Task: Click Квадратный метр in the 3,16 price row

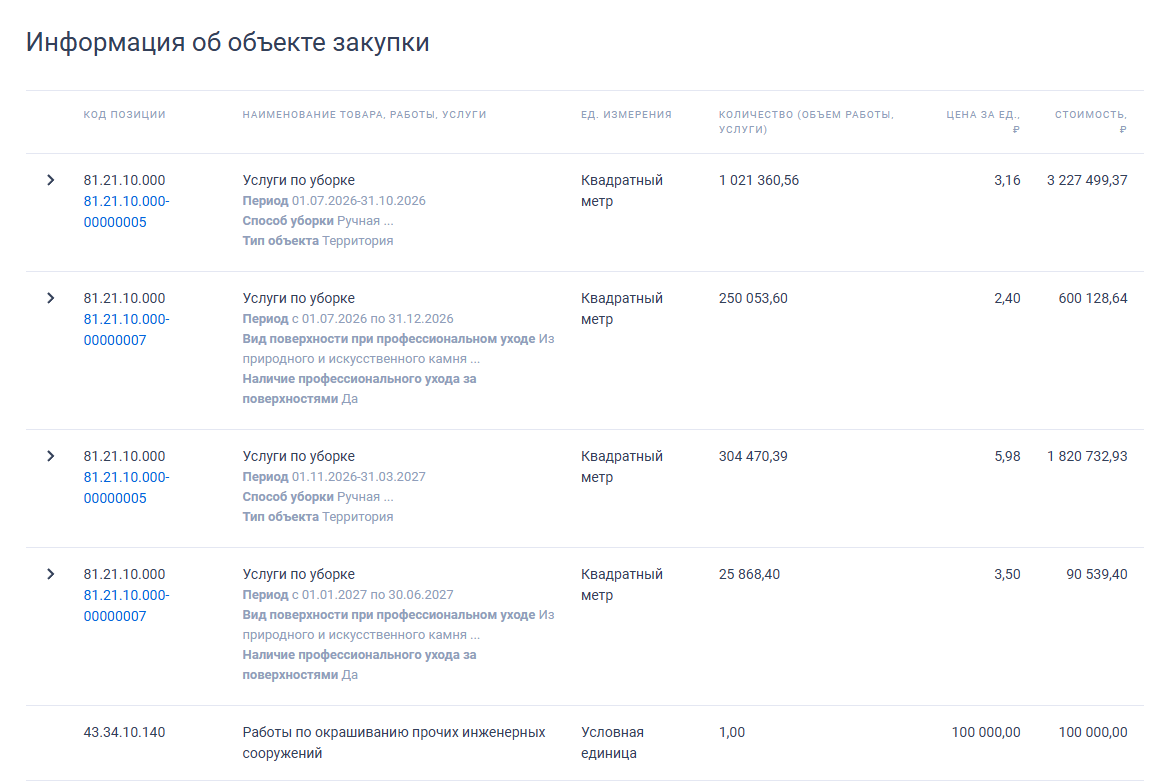Action: pos(622,191)
